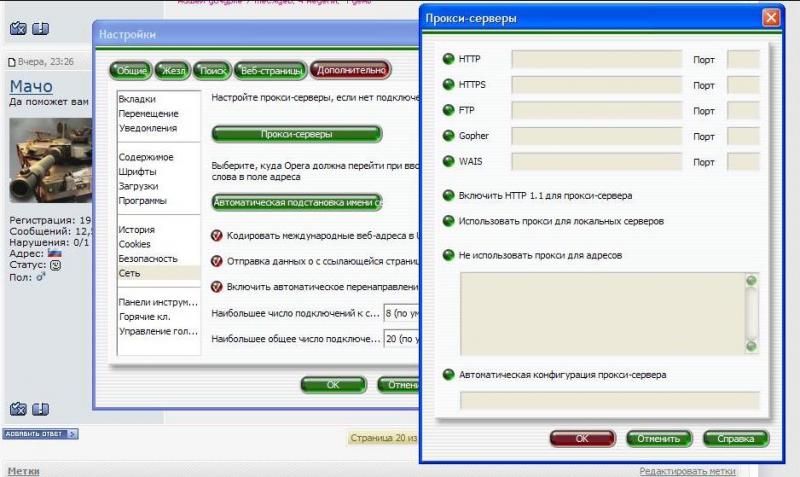Click the flag icon next to Адрес
800x477 pixels.
pyautogui.click(x=54, y=253)
